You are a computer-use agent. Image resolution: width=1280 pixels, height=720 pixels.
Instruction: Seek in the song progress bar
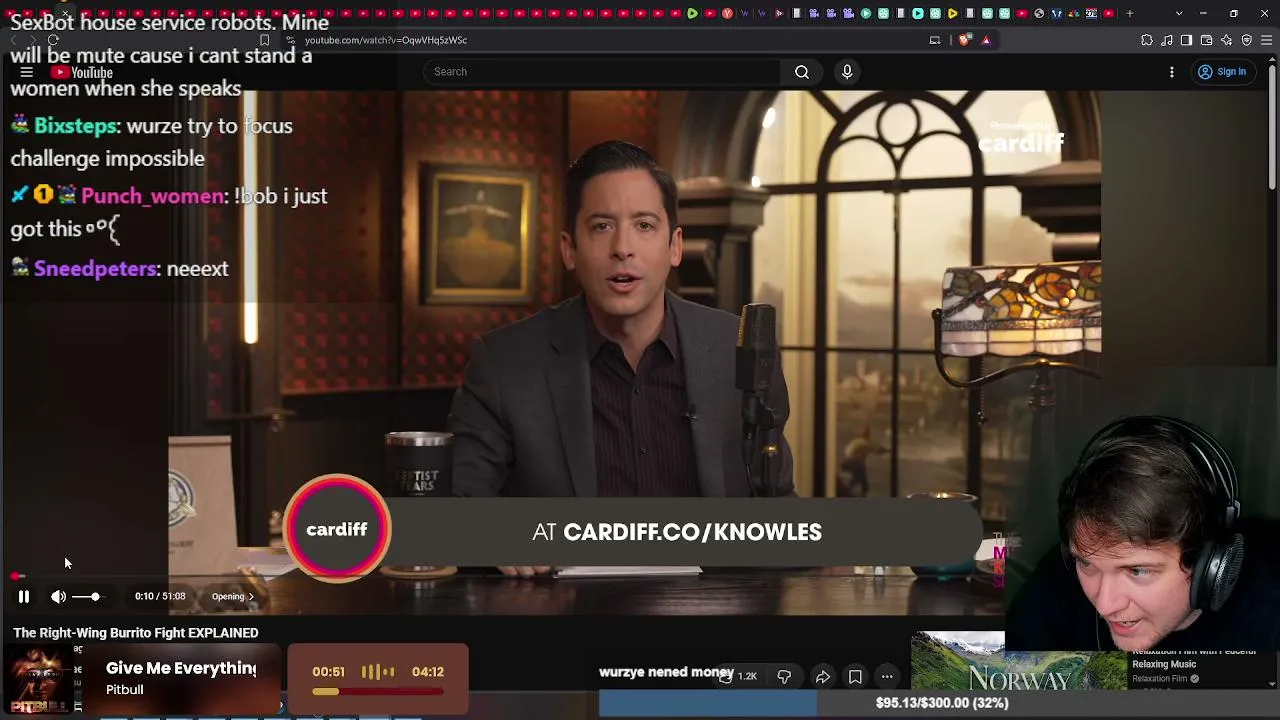(378, 691)
